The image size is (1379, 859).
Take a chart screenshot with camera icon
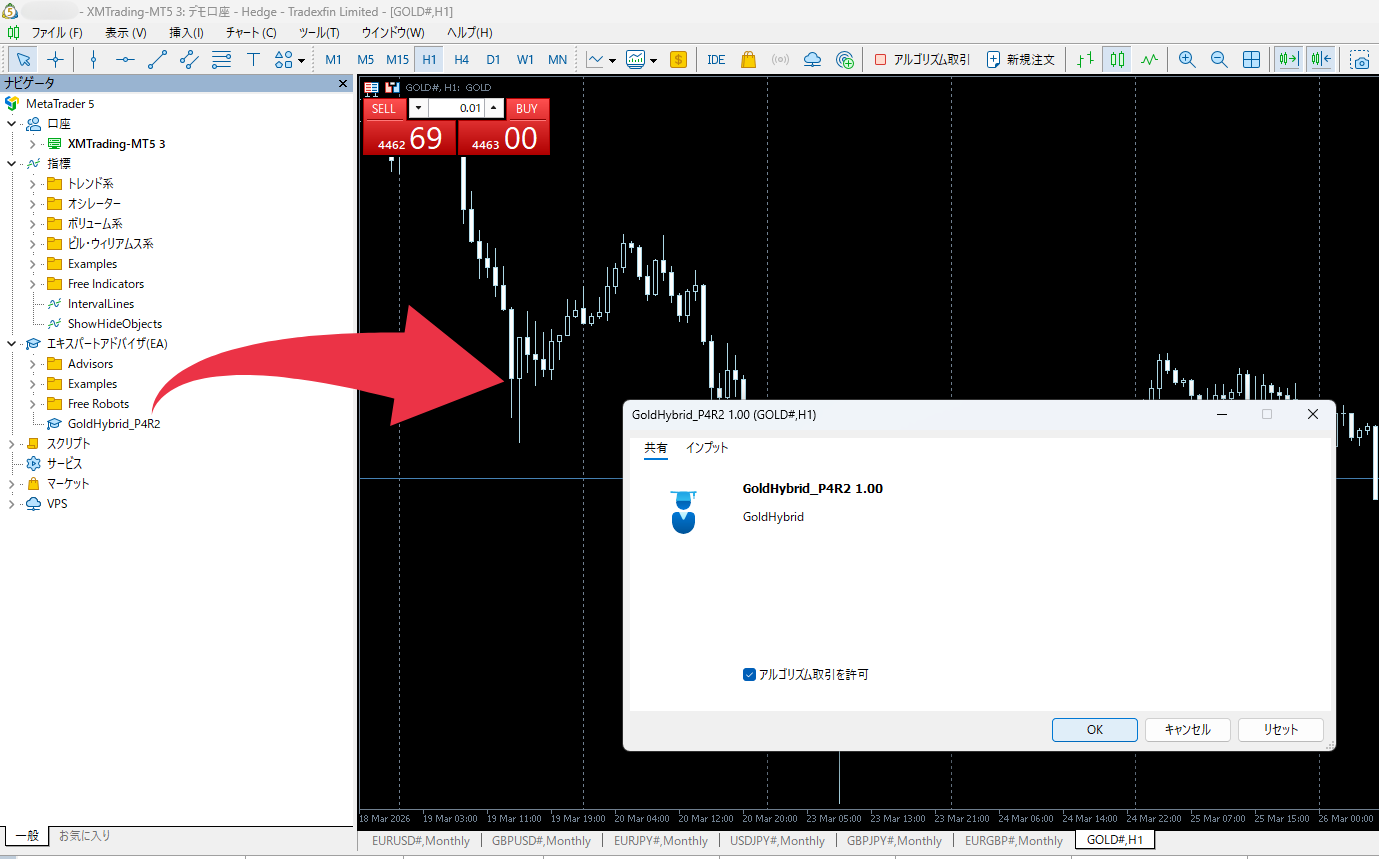pyautogui.click(x=1359, y=60)
